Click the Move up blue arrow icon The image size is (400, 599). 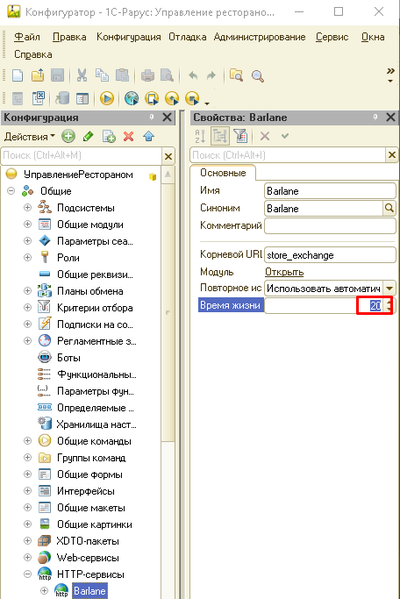click(149, 136)
